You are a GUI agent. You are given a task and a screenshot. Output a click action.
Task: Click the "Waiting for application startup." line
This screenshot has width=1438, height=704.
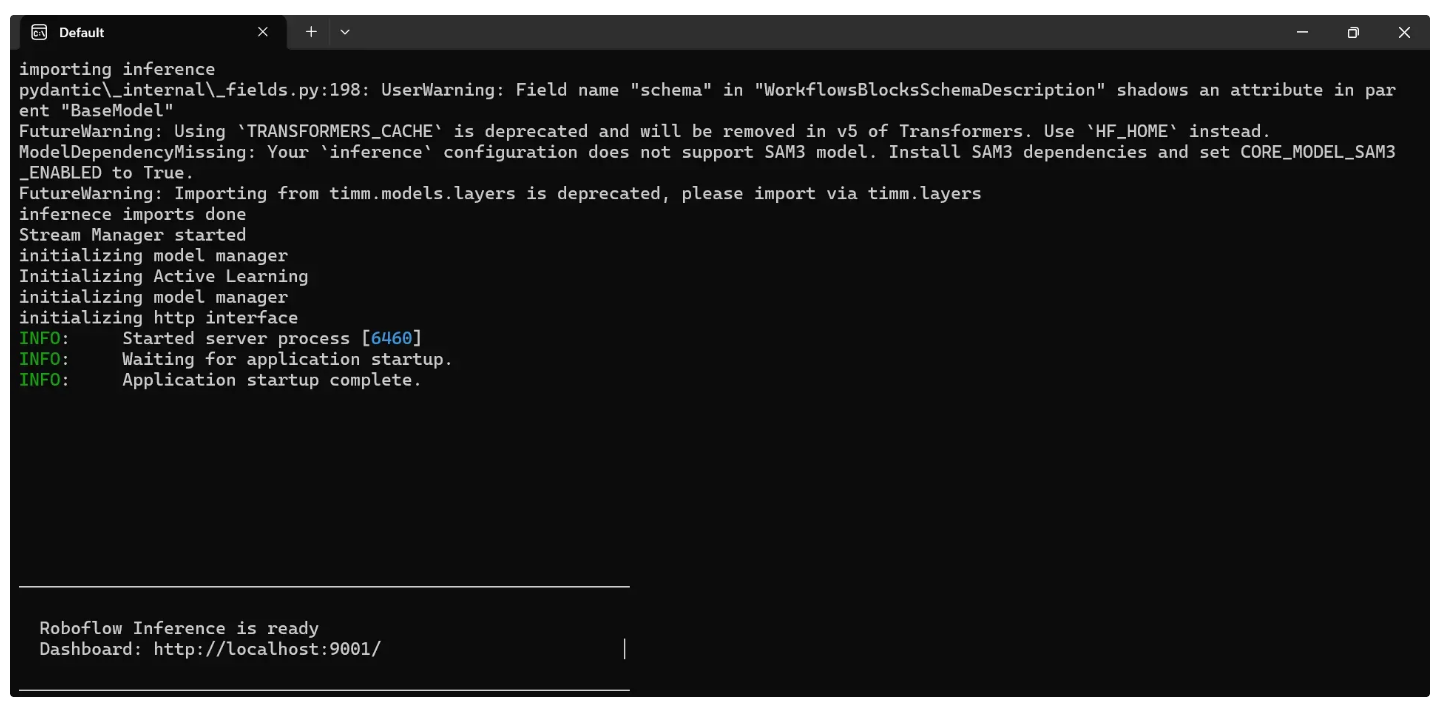287,359
